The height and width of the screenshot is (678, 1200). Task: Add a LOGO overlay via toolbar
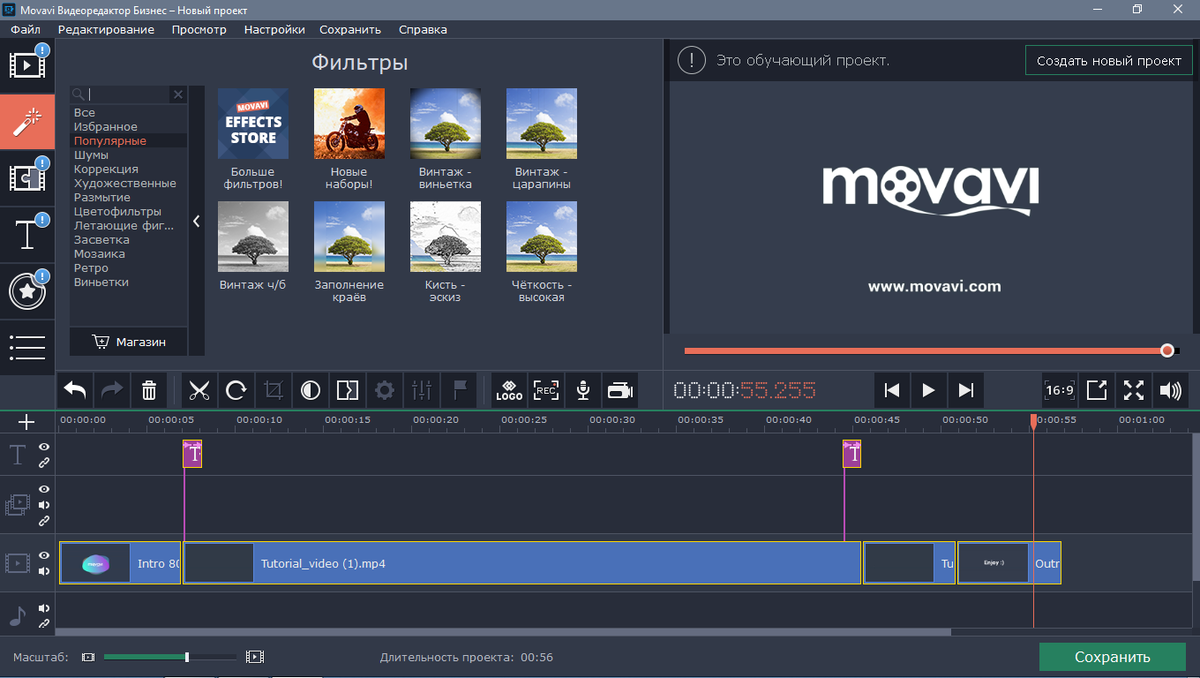tap(509, 390)
